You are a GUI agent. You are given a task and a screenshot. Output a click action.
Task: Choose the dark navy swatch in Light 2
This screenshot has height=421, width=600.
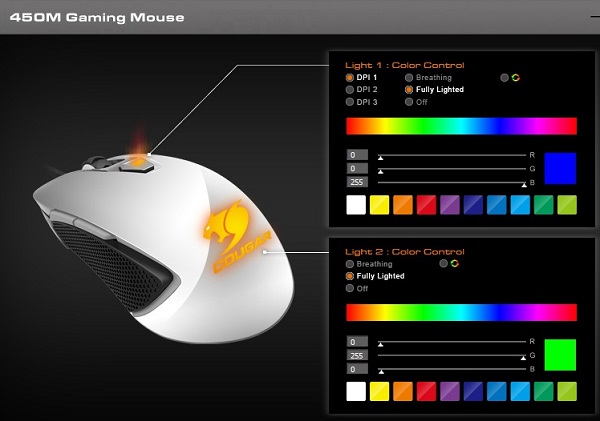(473, 392)
